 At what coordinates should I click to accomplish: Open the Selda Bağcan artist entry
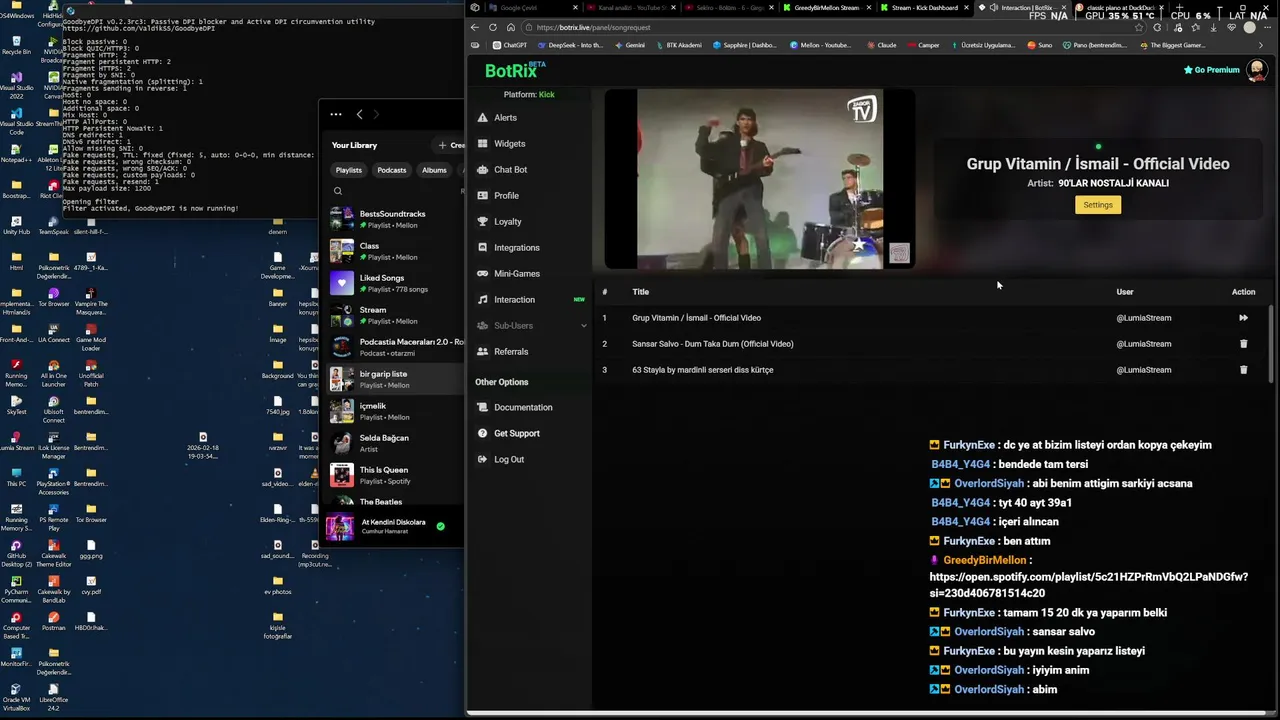397,443
